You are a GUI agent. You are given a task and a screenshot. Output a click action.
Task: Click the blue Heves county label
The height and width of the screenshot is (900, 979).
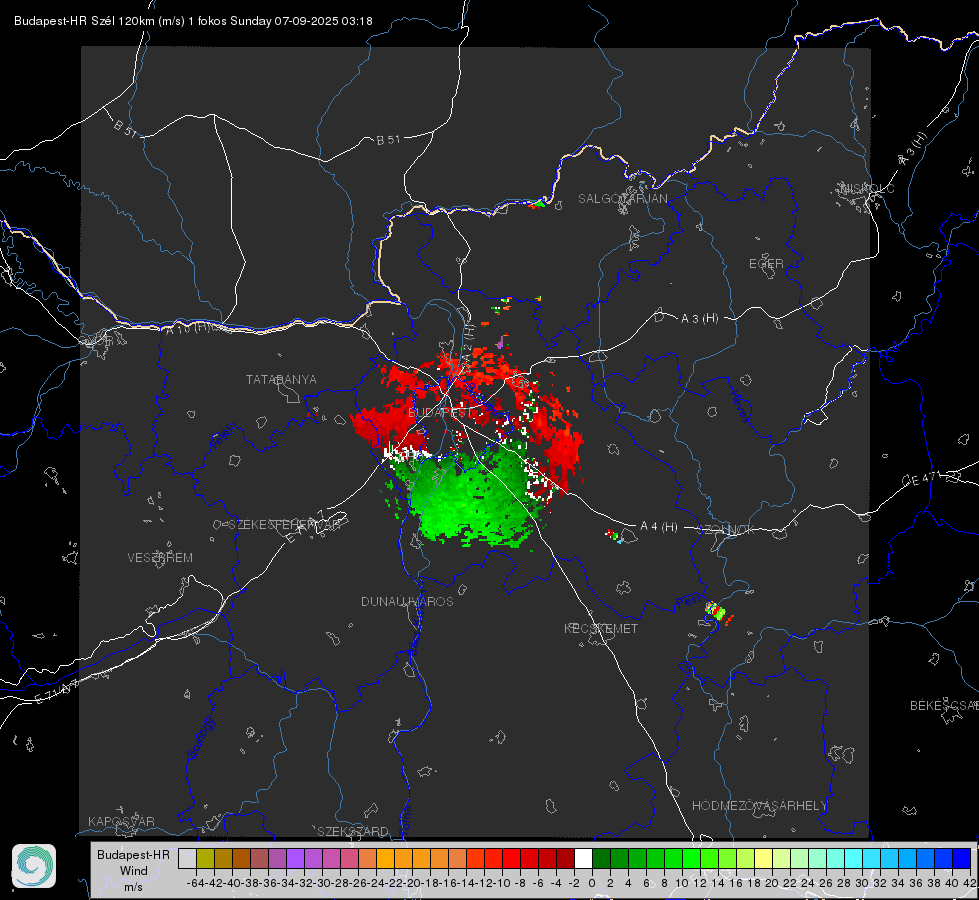pyautogui.click(x=739, y=407)
